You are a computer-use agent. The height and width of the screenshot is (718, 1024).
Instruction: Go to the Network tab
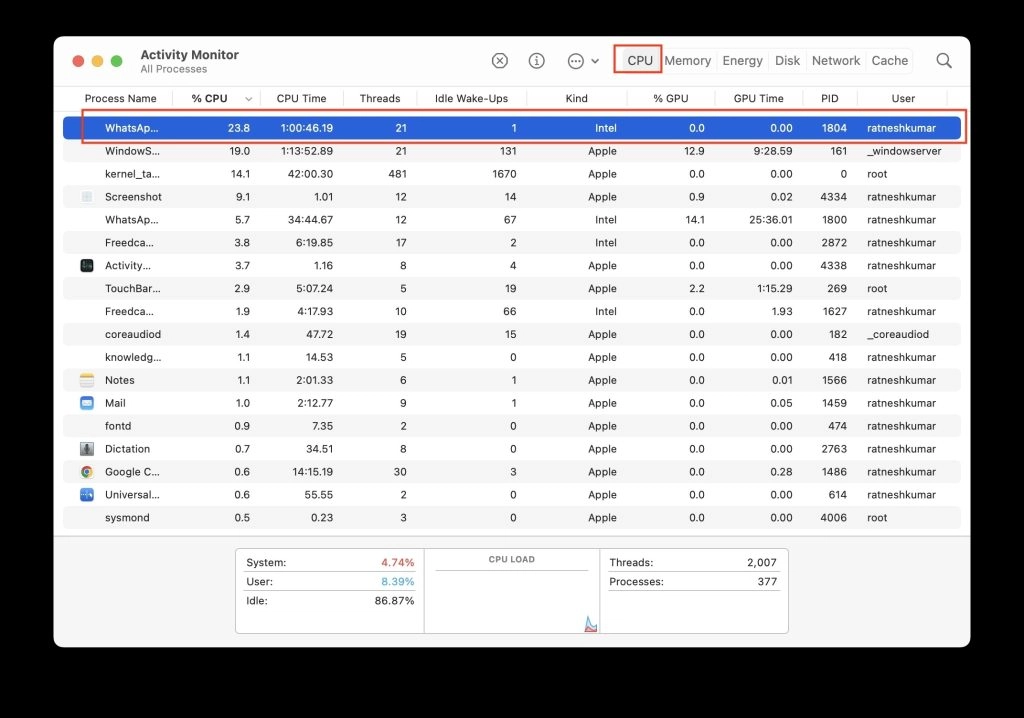click(x=836, y=60)
